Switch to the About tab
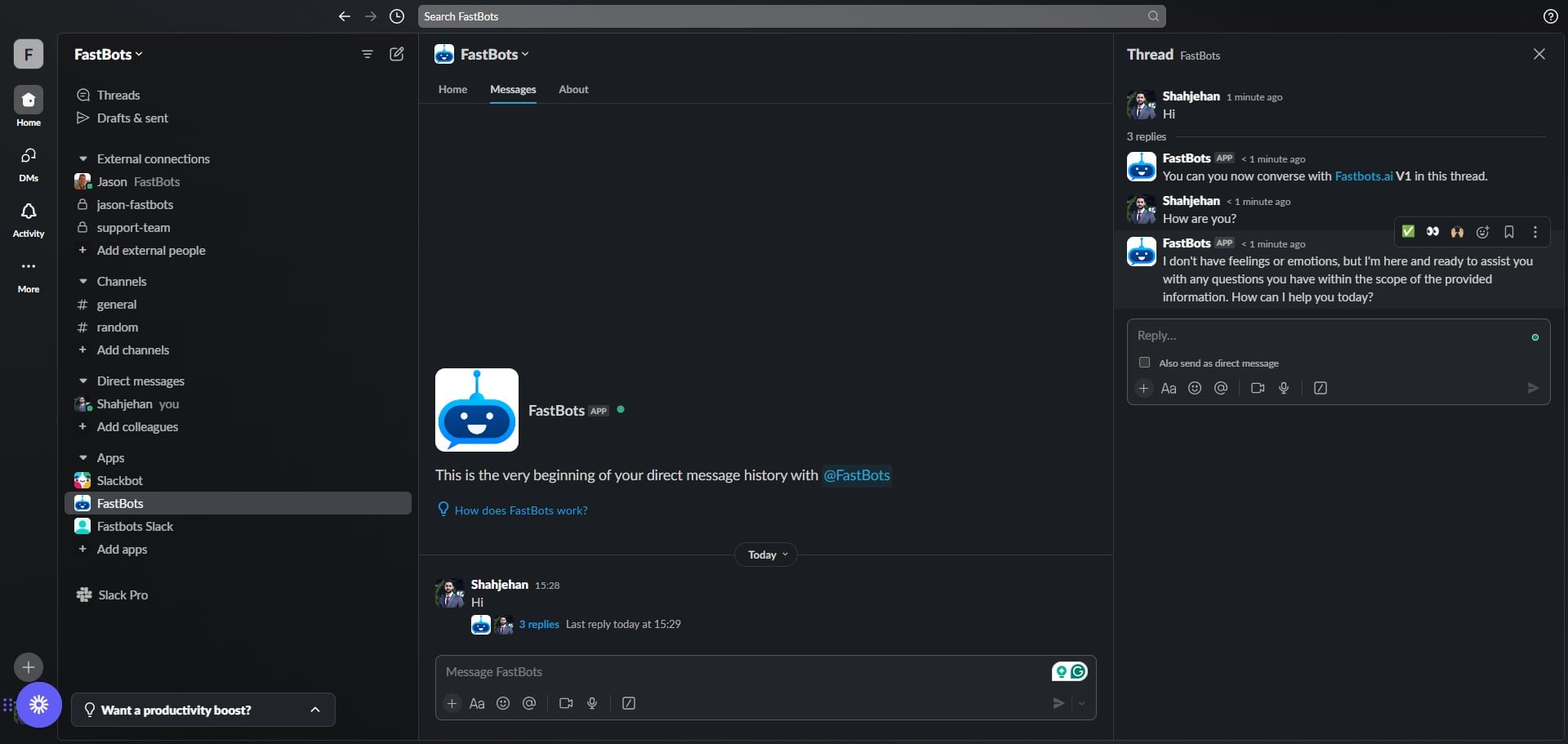The image size is (1568, 744). [x=573, y=89]
